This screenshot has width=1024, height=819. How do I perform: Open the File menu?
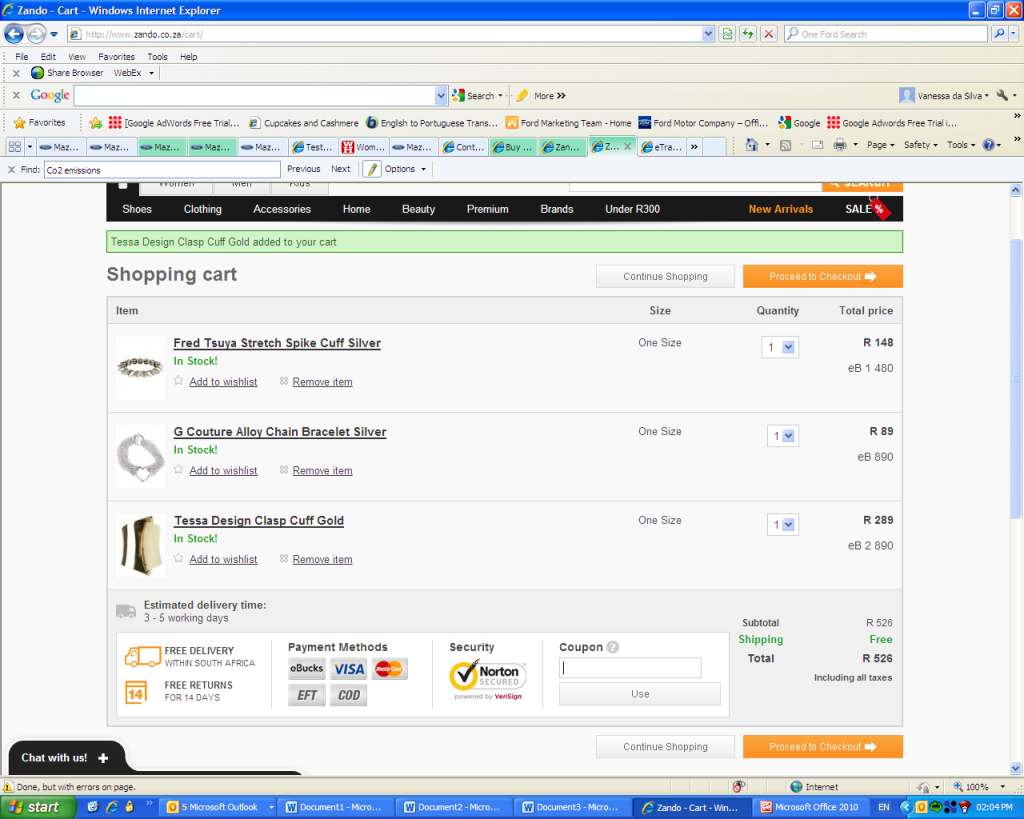click(x=22, y=57)
